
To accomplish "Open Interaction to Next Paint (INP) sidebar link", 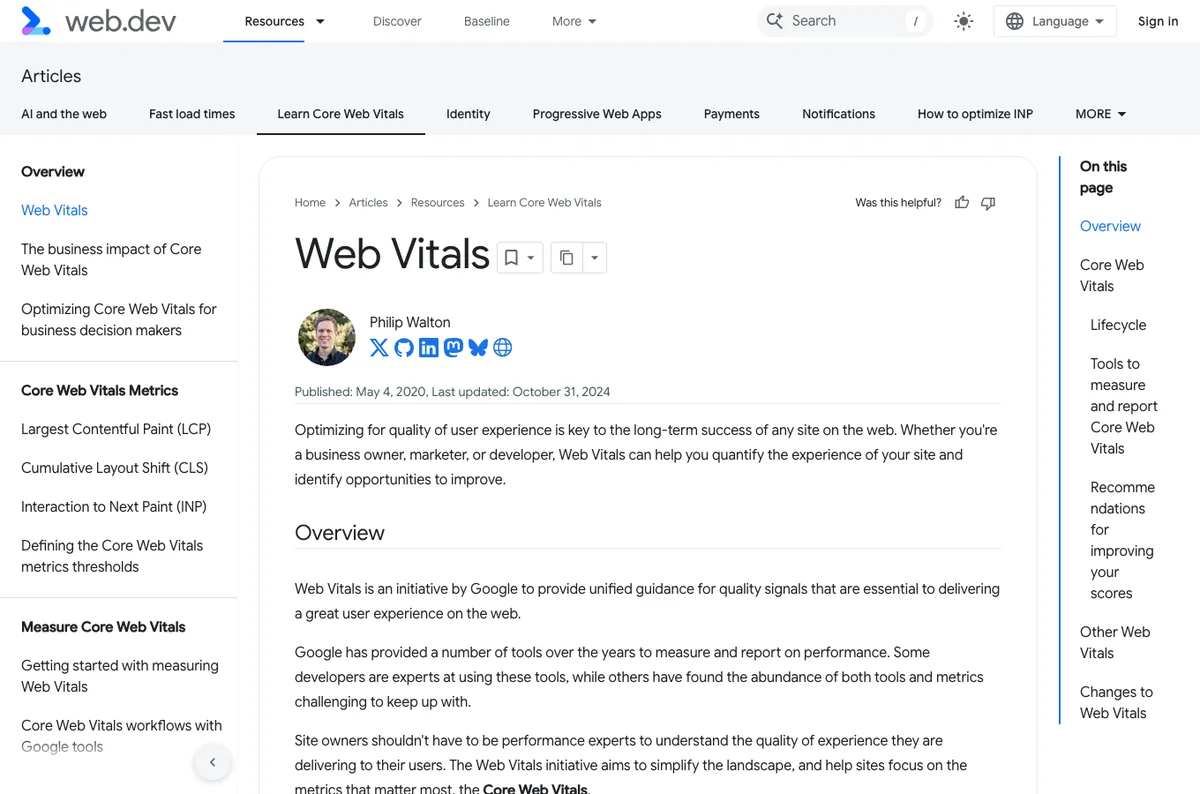I will click(x=114, y=507).
